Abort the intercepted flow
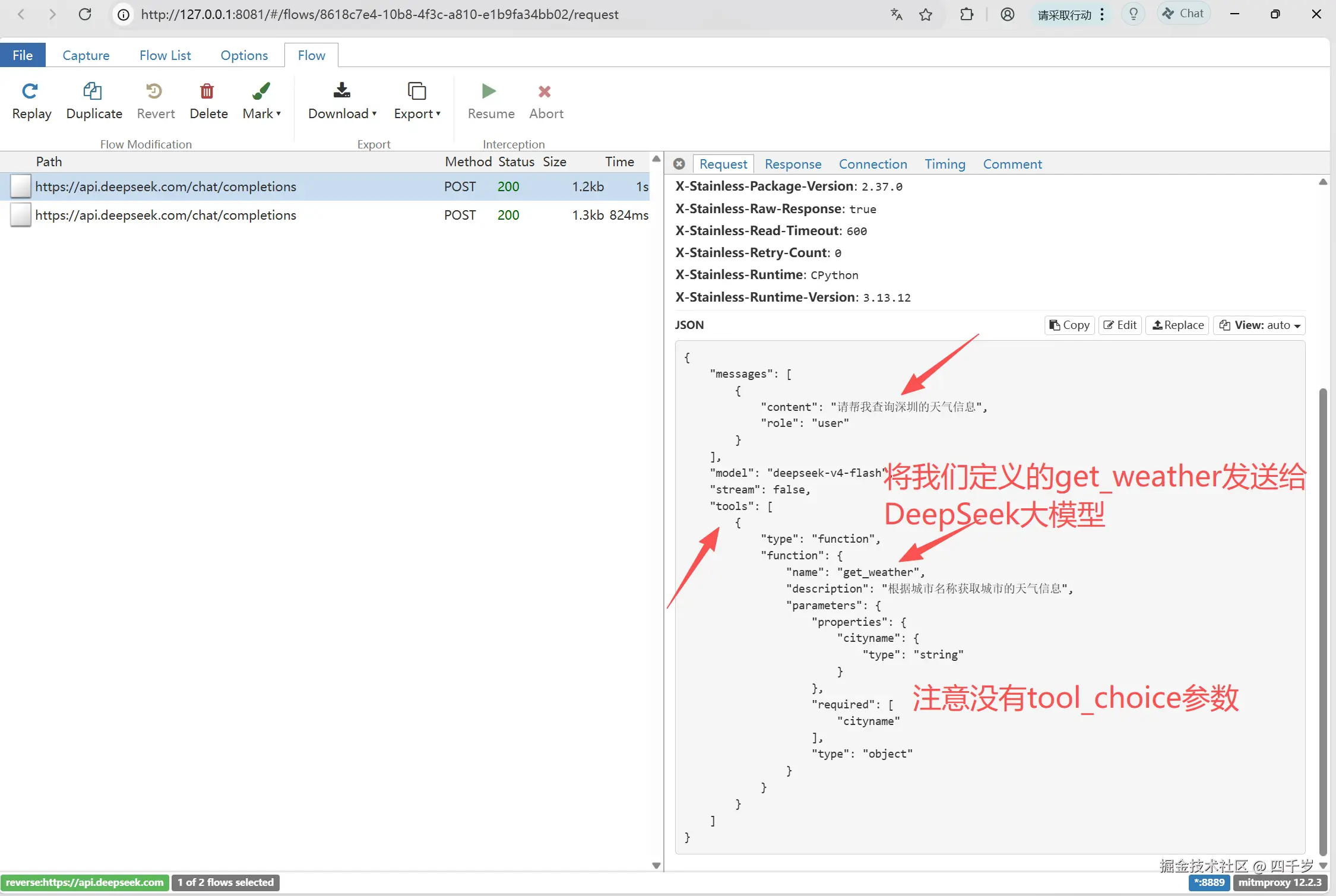1336x896 pixels. click(546, 101)
